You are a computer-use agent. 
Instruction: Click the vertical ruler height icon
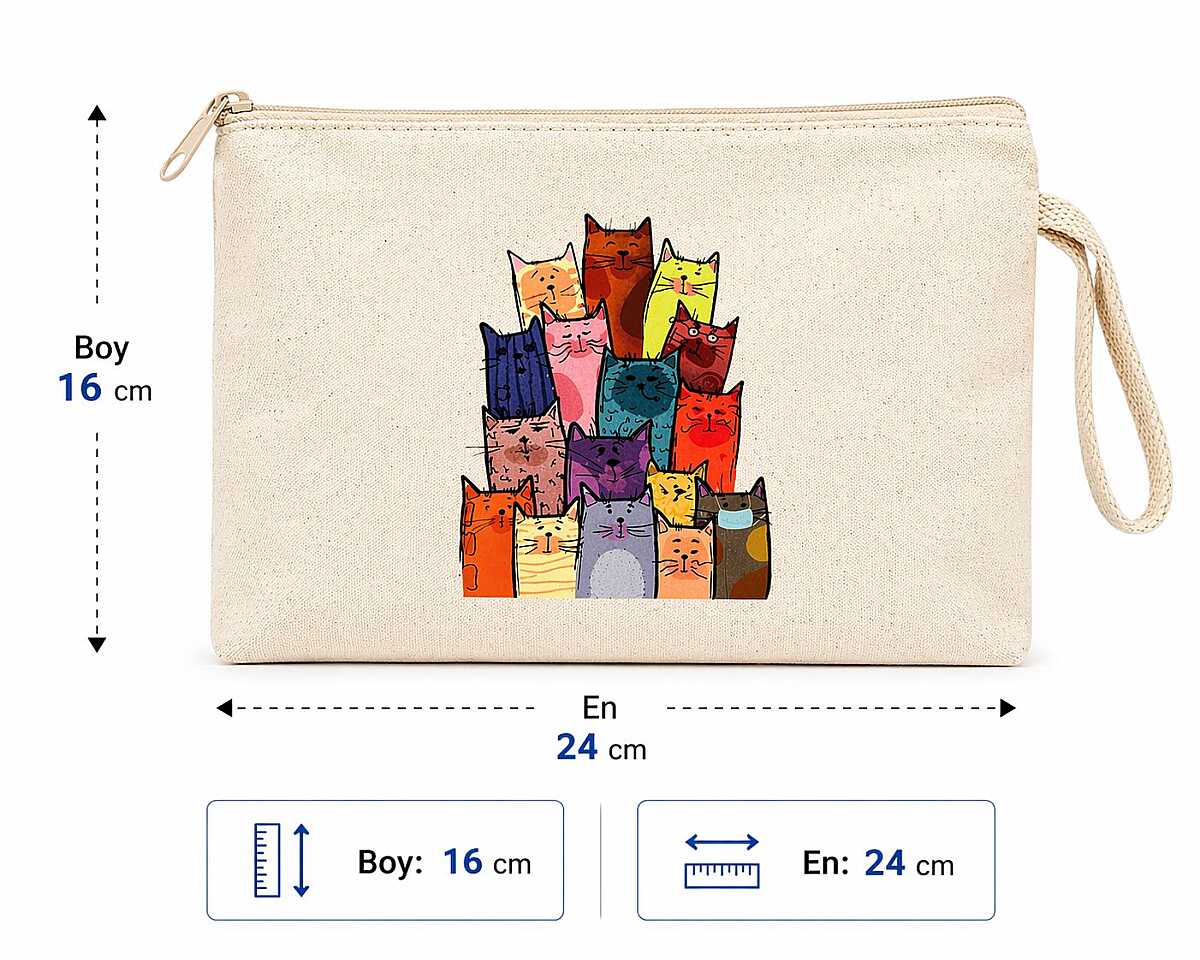pyautogui.click(x=283, y=860)
